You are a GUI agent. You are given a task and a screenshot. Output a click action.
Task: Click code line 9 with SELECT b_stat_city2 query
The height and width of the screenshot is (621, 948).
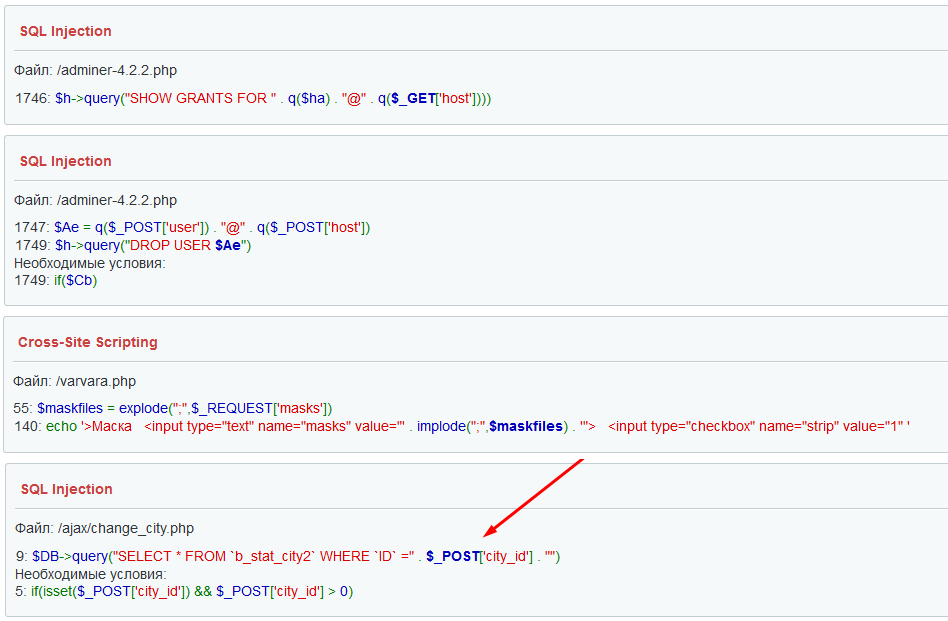click(x=288, y=556)
